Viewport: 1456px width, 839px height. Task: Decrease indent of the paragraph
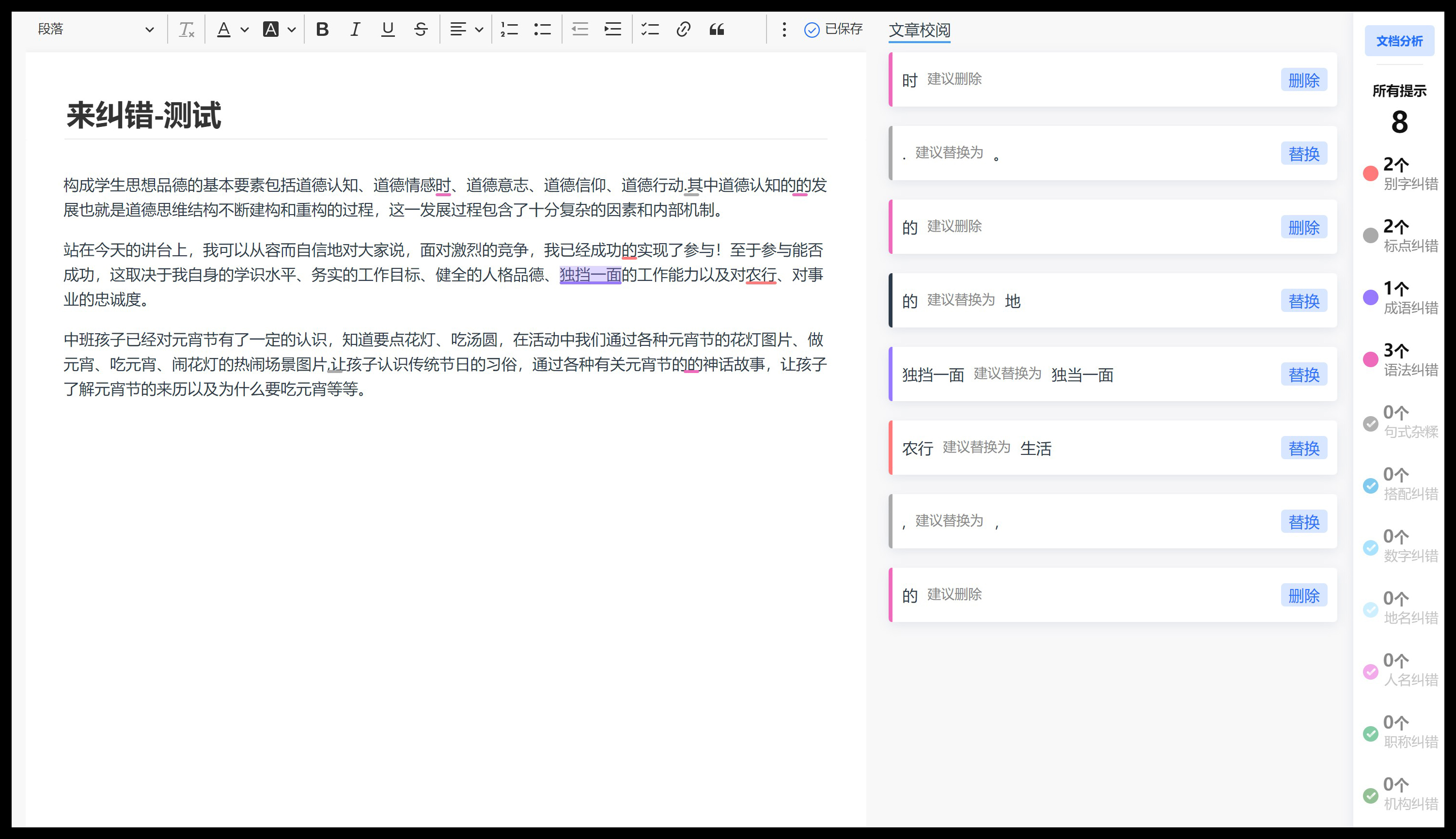(579, 30)
